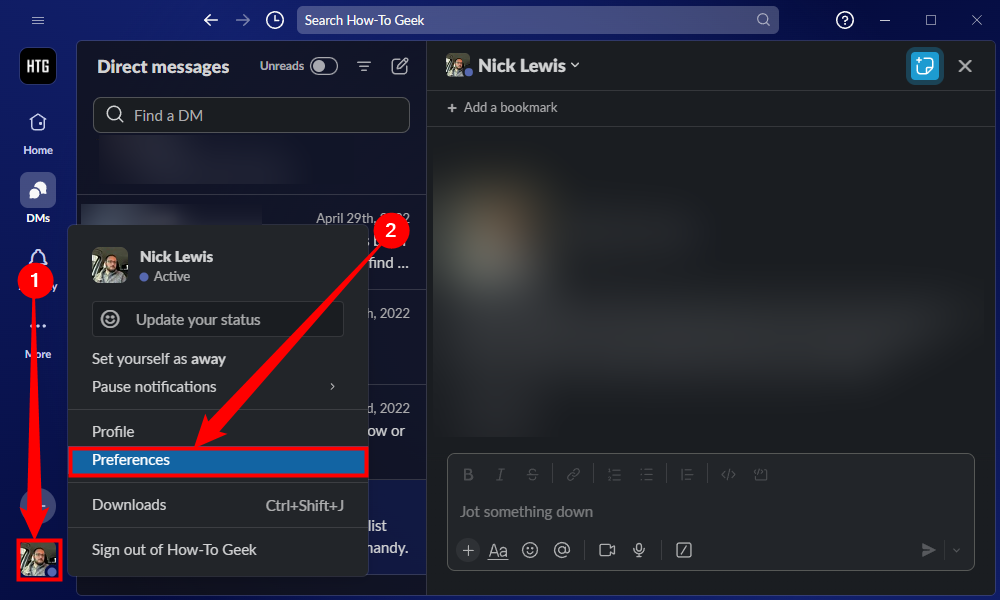Open the Activity bell icon
This screenshot has height=600, width=1000.
click(x=38, y=257)
